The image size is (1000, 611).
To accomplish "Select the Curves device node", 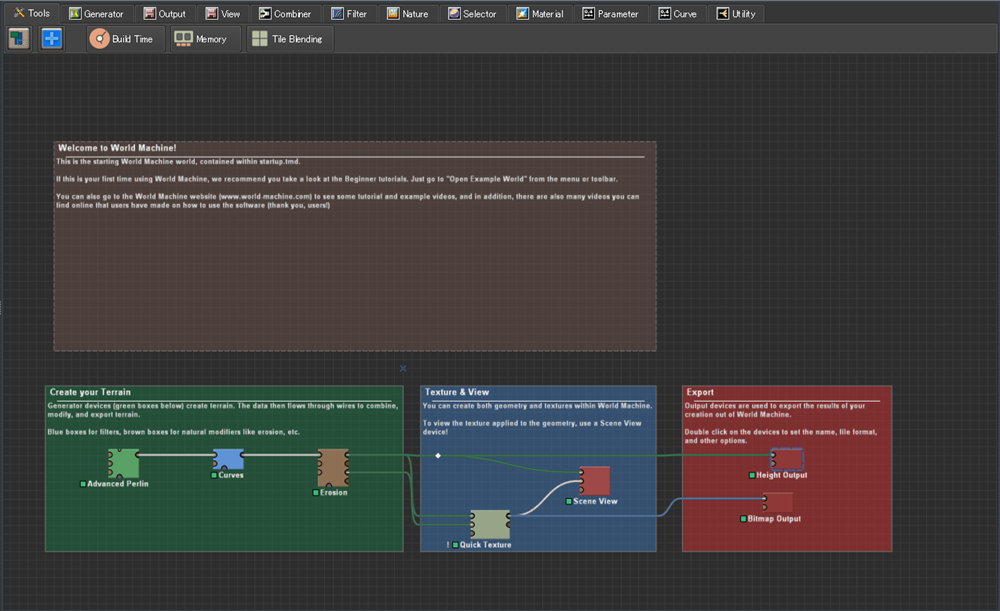I will click(x=228, y=459).
